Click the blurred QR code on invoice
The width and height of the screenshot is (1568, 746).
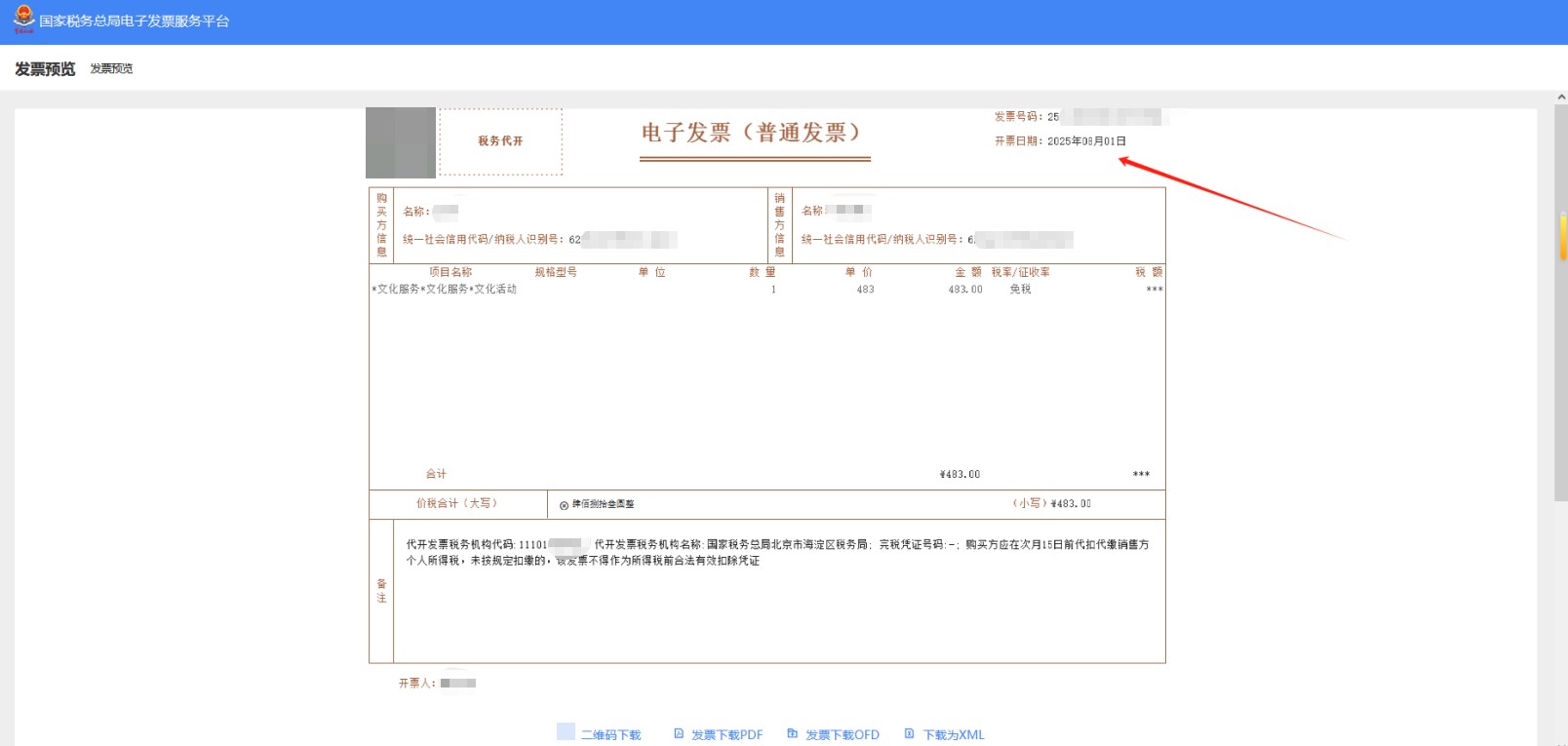coord(401,142)
